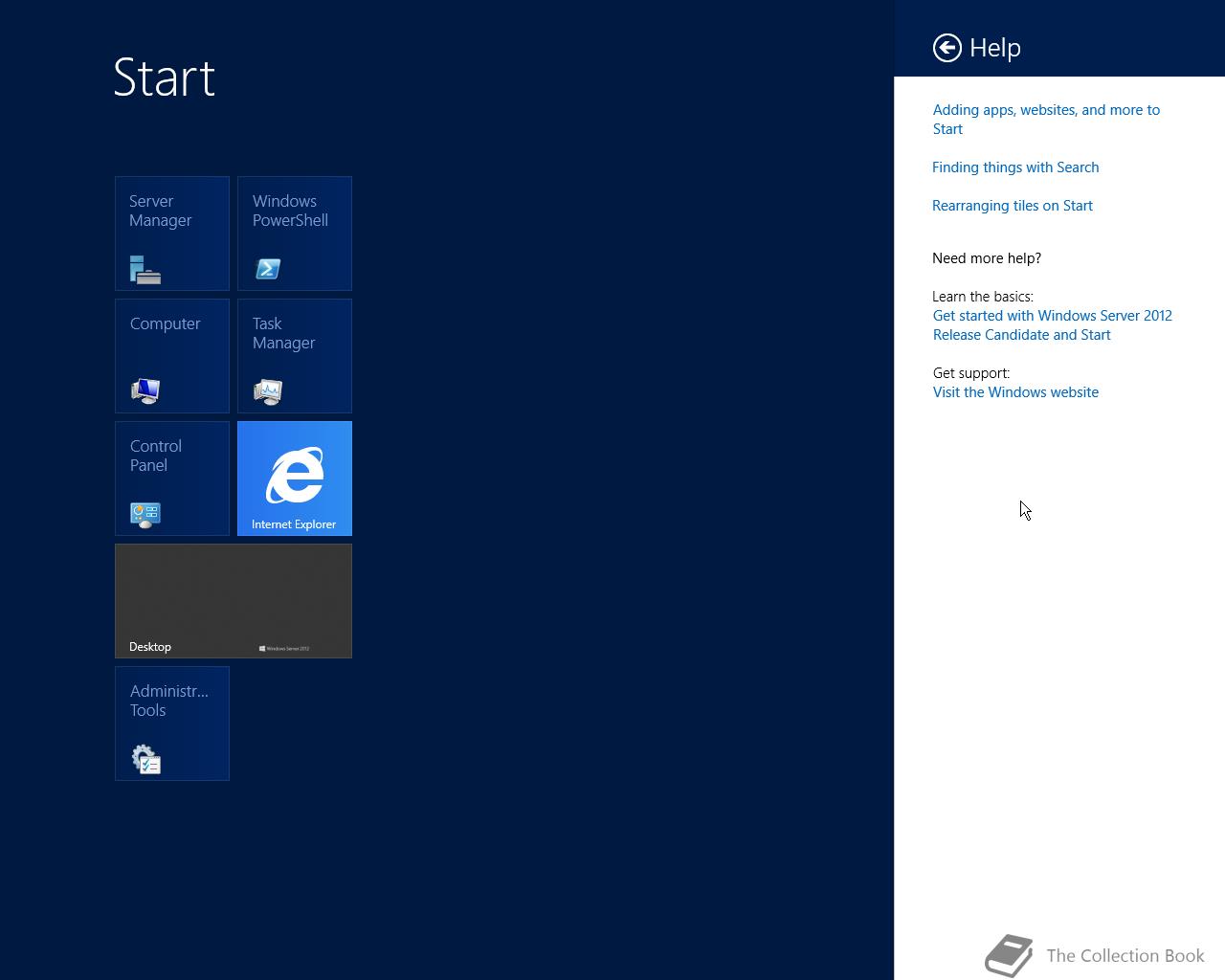The image size is (1225, 980).
Task: Click the 'Start' heading
Action: coord(165,78)
